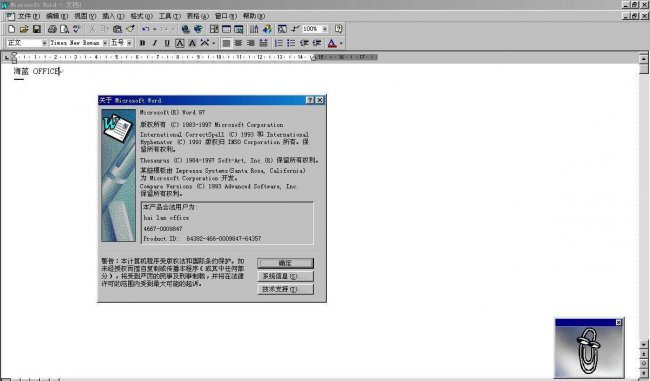Expand the undo history arrow

(x=154, y=29)
